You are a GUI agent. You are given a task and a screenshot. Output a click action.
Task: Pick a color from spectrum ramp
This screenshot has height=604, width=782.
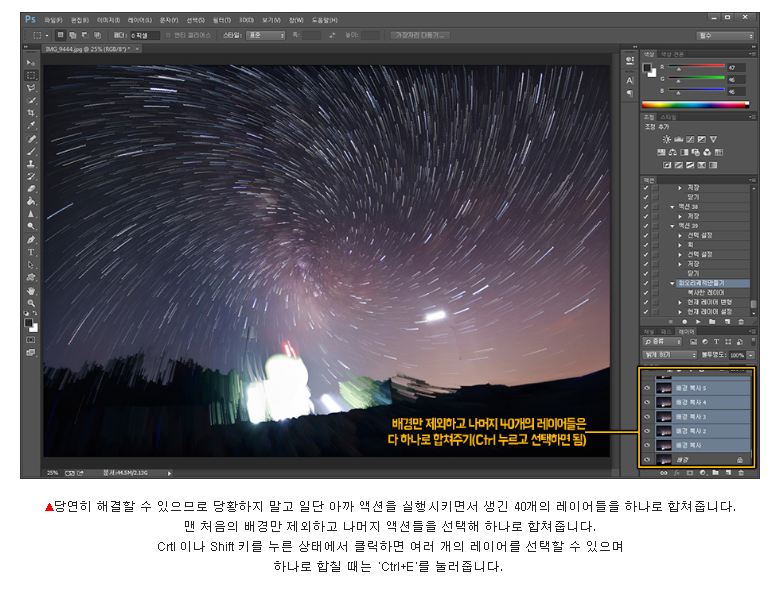point(695,105)
